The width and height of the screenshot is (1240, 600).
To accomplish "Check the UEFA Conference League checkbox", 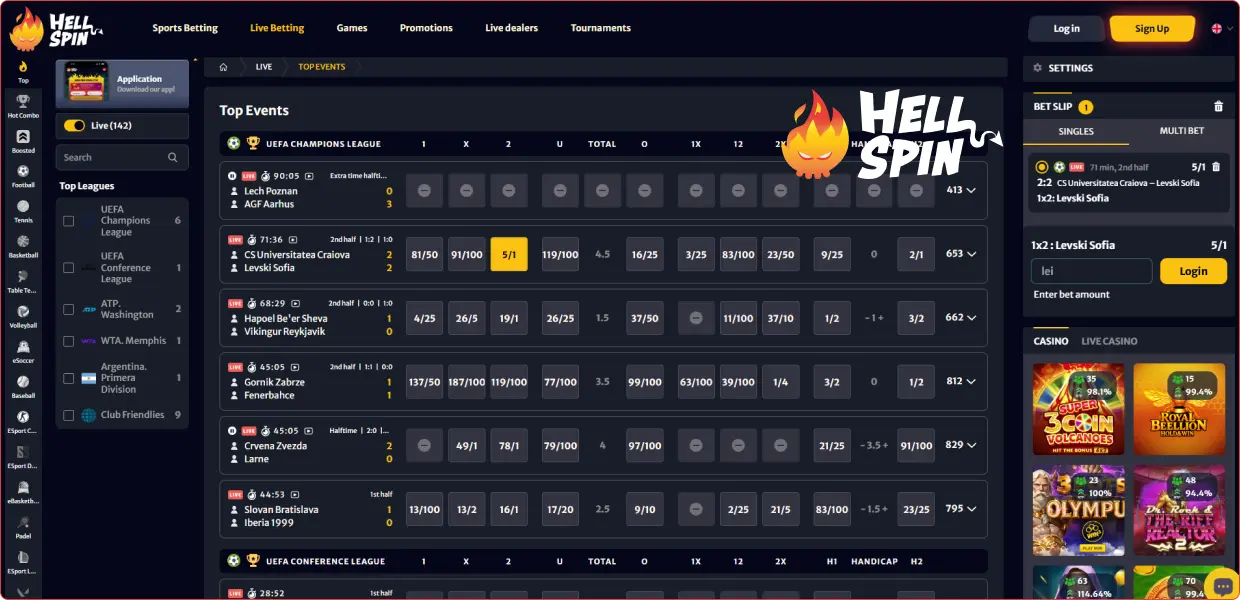I will (69, 268).
